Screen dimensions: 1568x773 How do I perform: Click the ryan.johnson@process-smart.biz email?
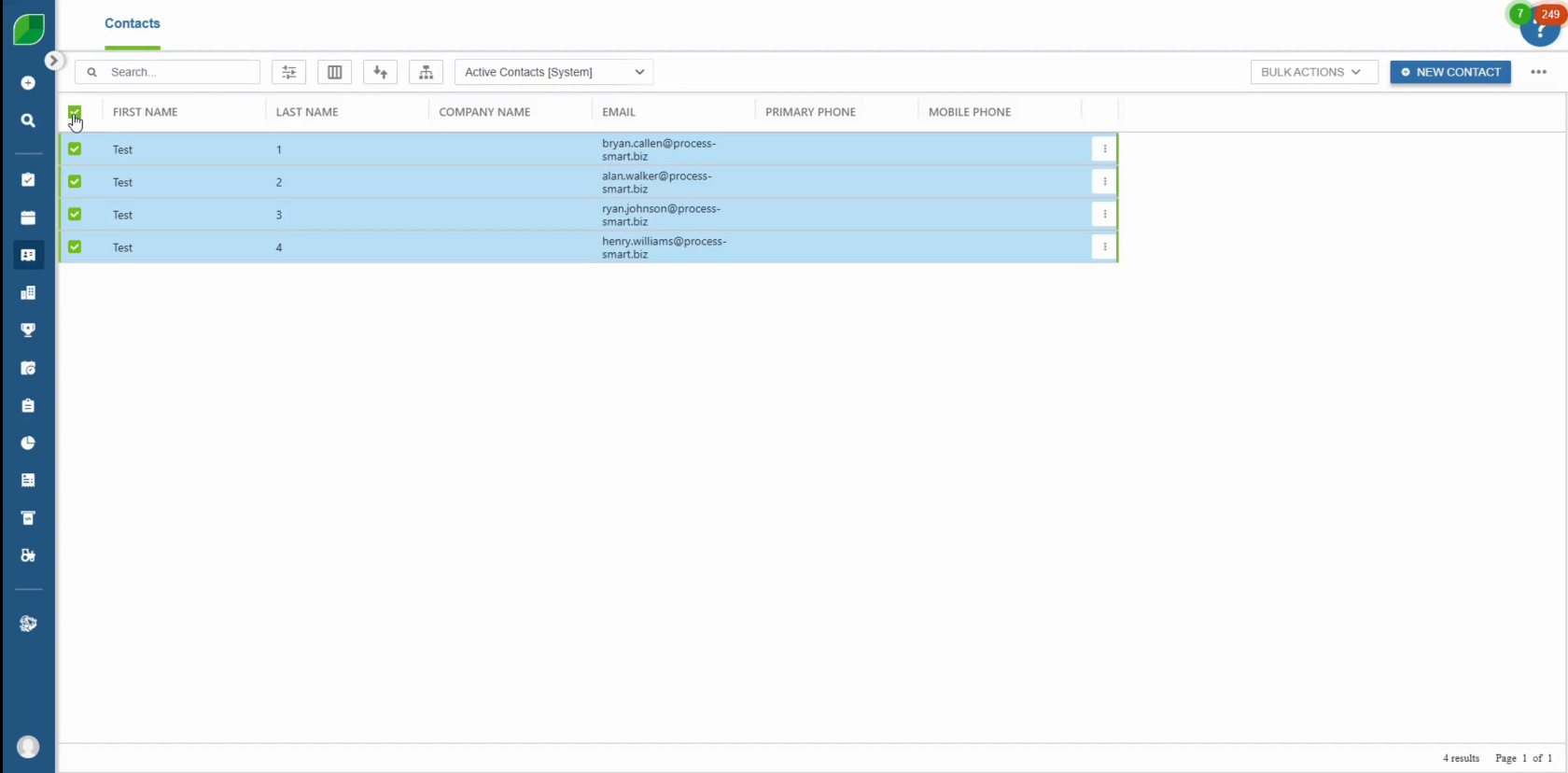point(661,215)
